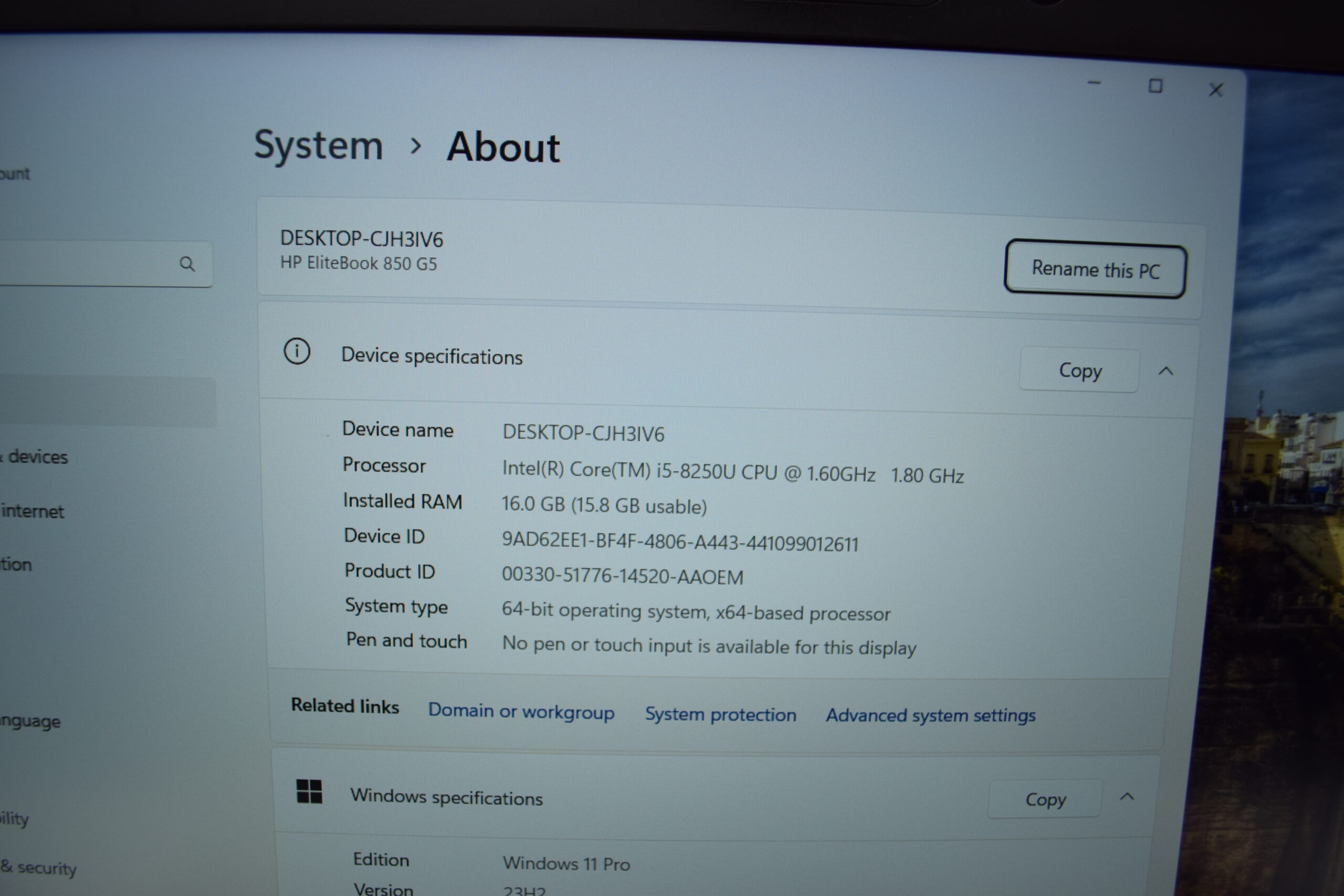Click the Related links label
The width and height of the screenshot is (1344, 896).
click(344, 707)
